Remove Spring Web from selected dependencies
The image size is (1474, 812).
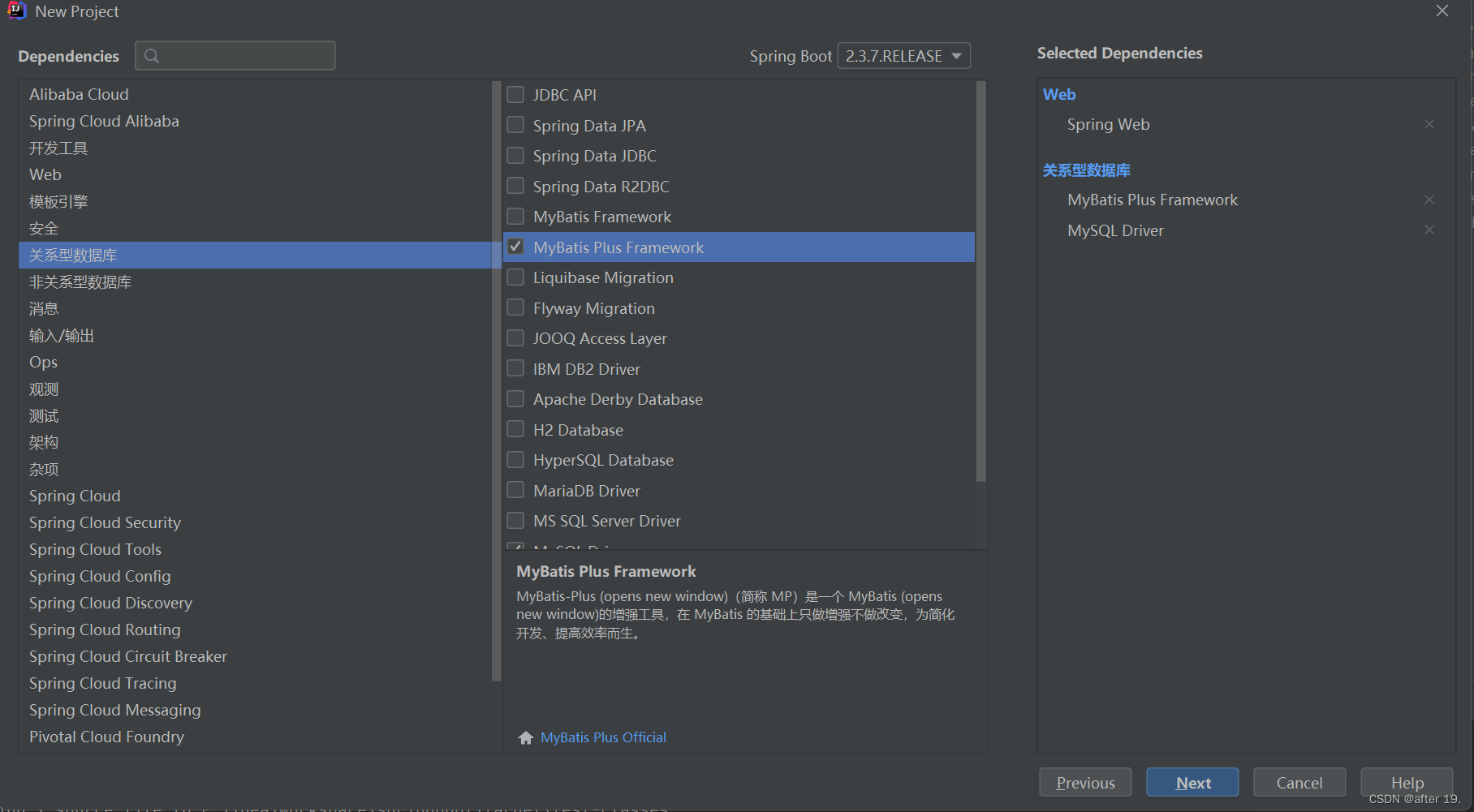[x=1429, y=124]
